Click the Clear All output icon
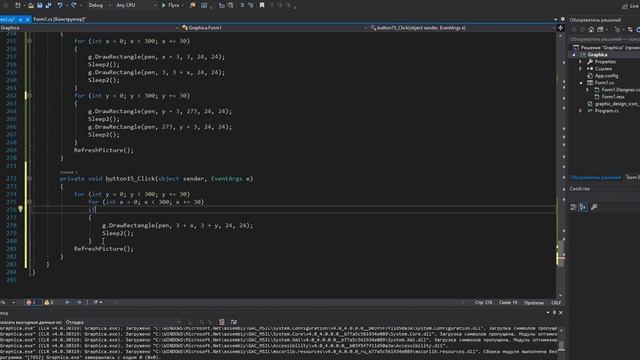 (222, 322)
